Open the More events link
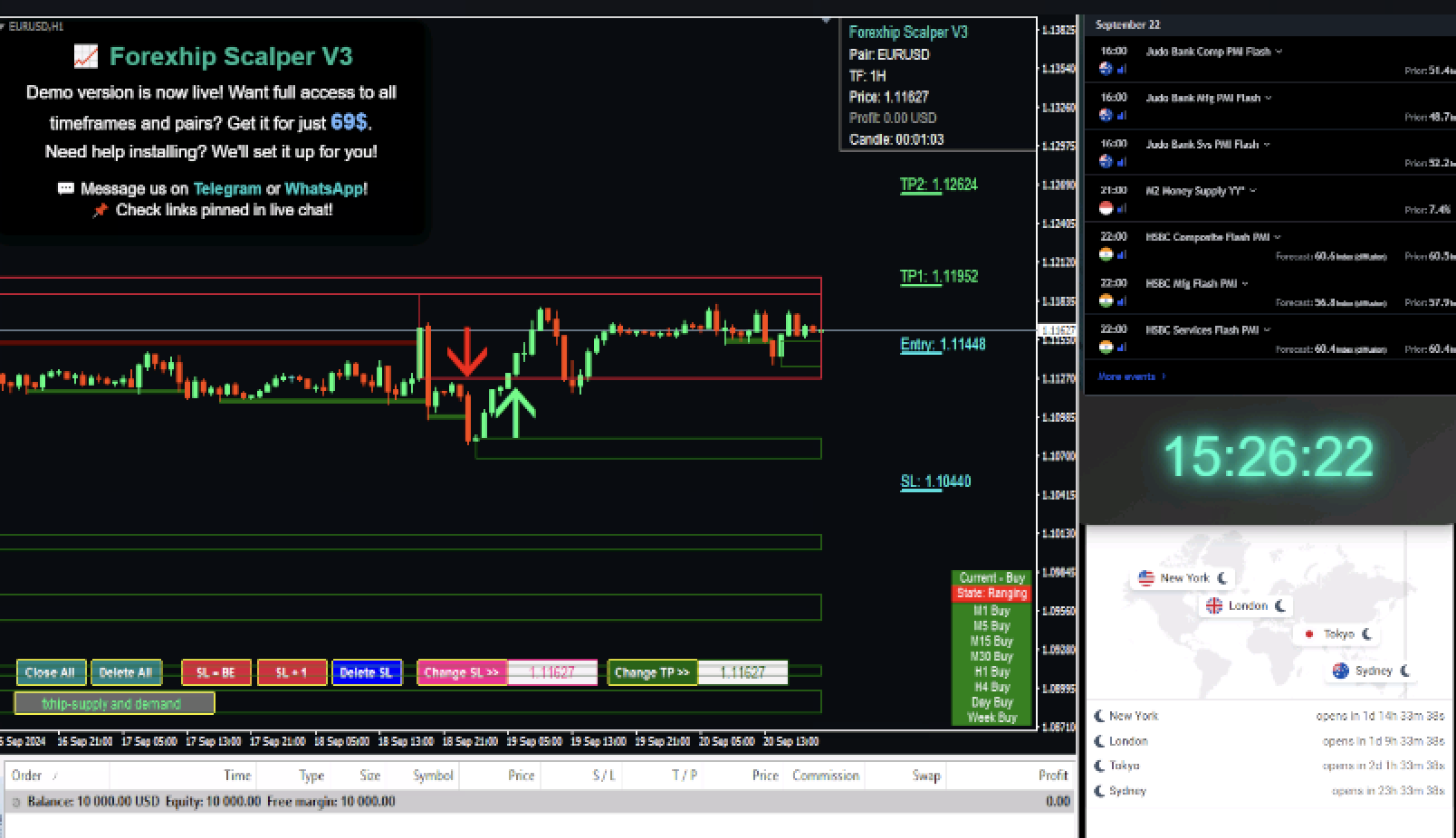This screenshot has height=838, width=1456. point(1132,376)
